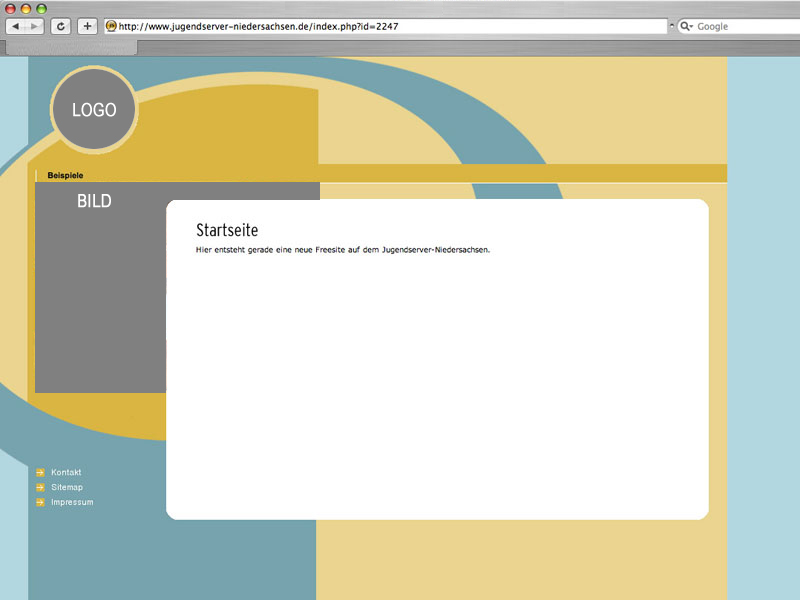Click the browser back arrow button
The height and width of the screenshot is (600, 800).
(x=16, y=26)
